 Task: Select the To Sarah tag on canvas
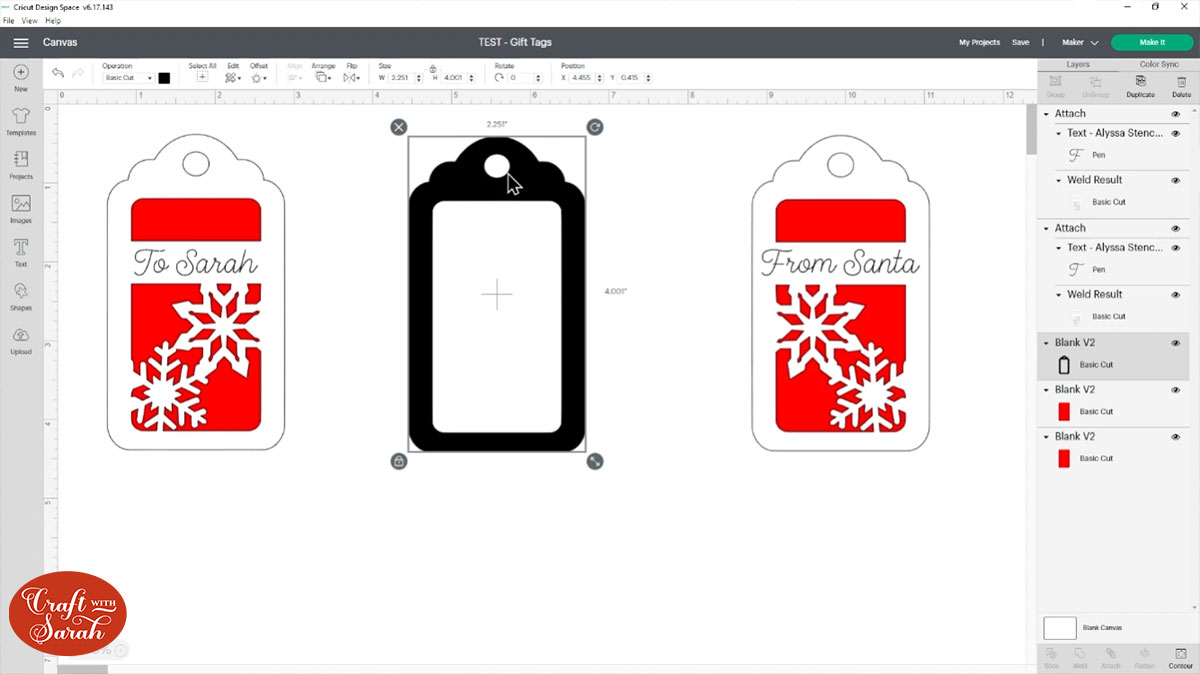point(196,292)
